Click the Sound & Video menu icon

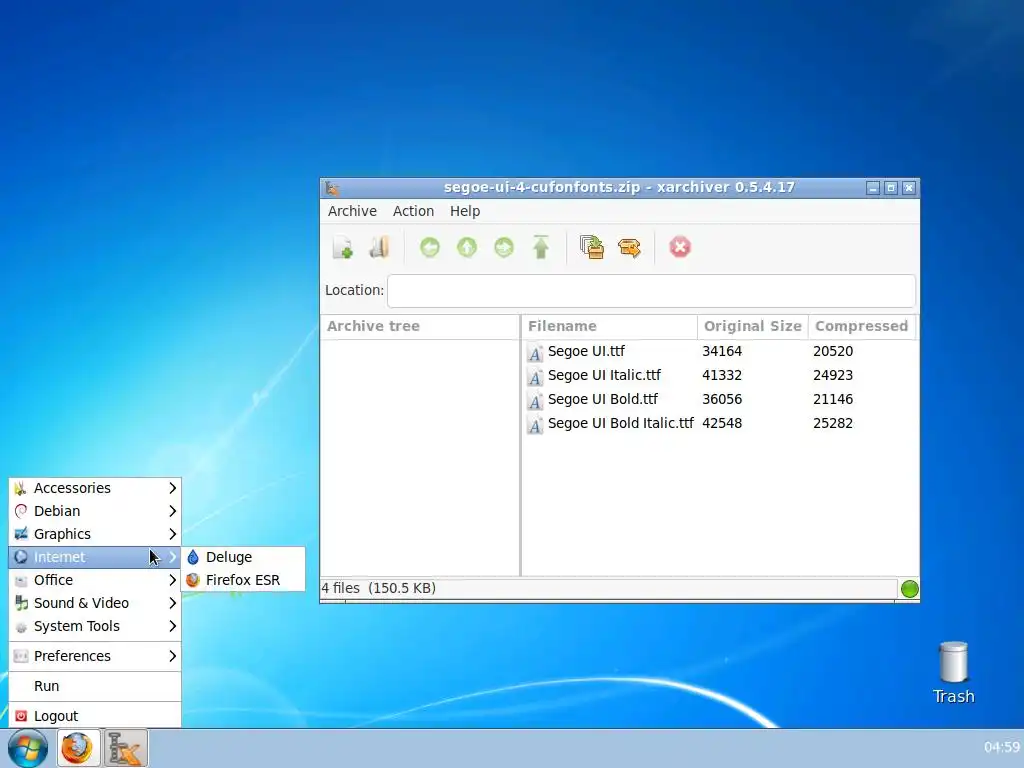pos(21,603)
